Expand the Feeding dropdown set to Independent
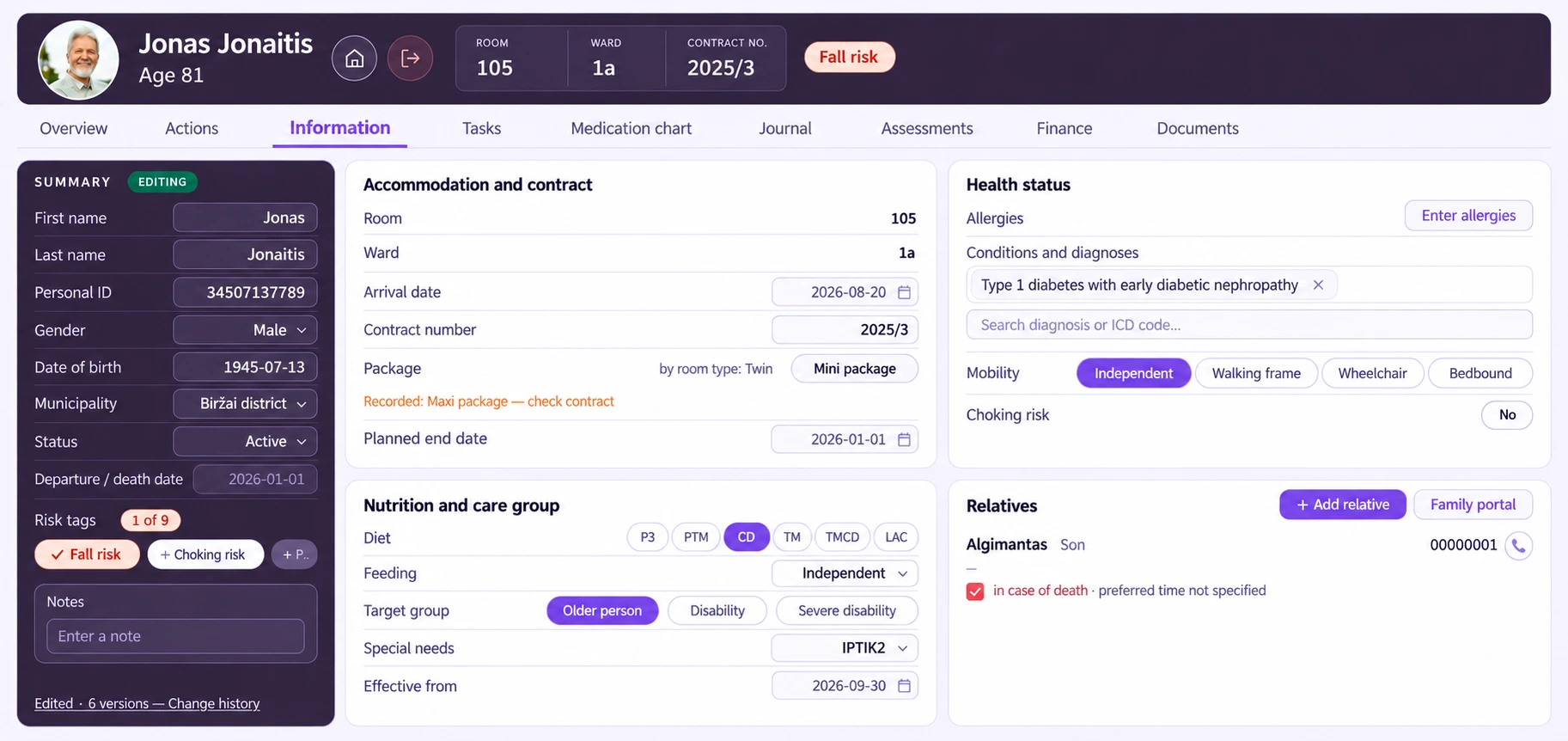 pos(845,573)
